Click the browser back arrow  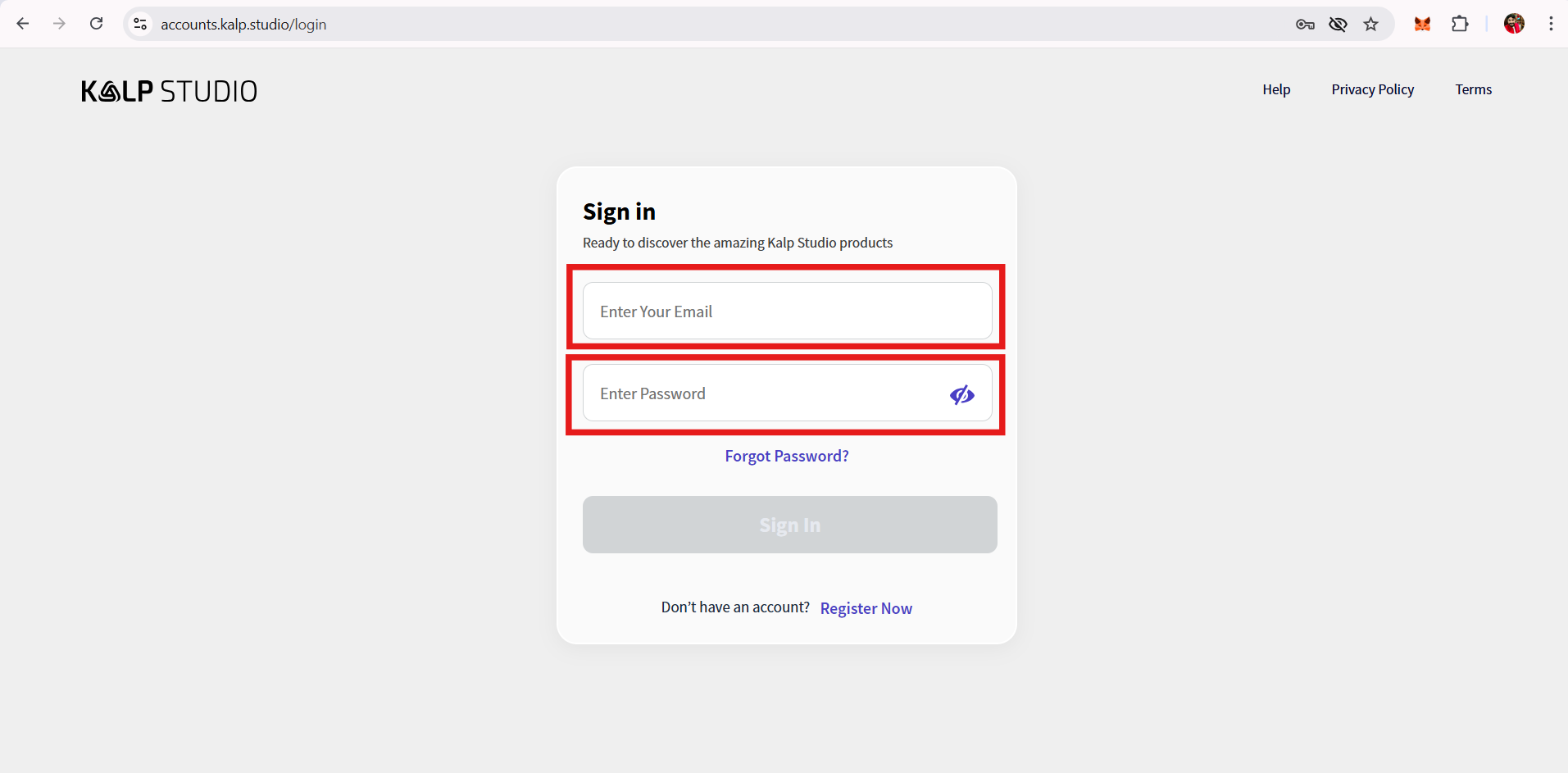tap(23, 24)
